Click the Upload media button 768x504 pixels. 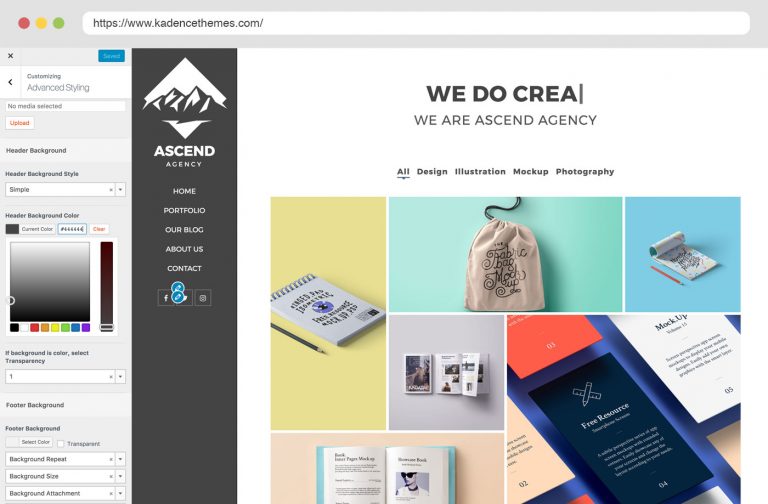coord(20,123)
